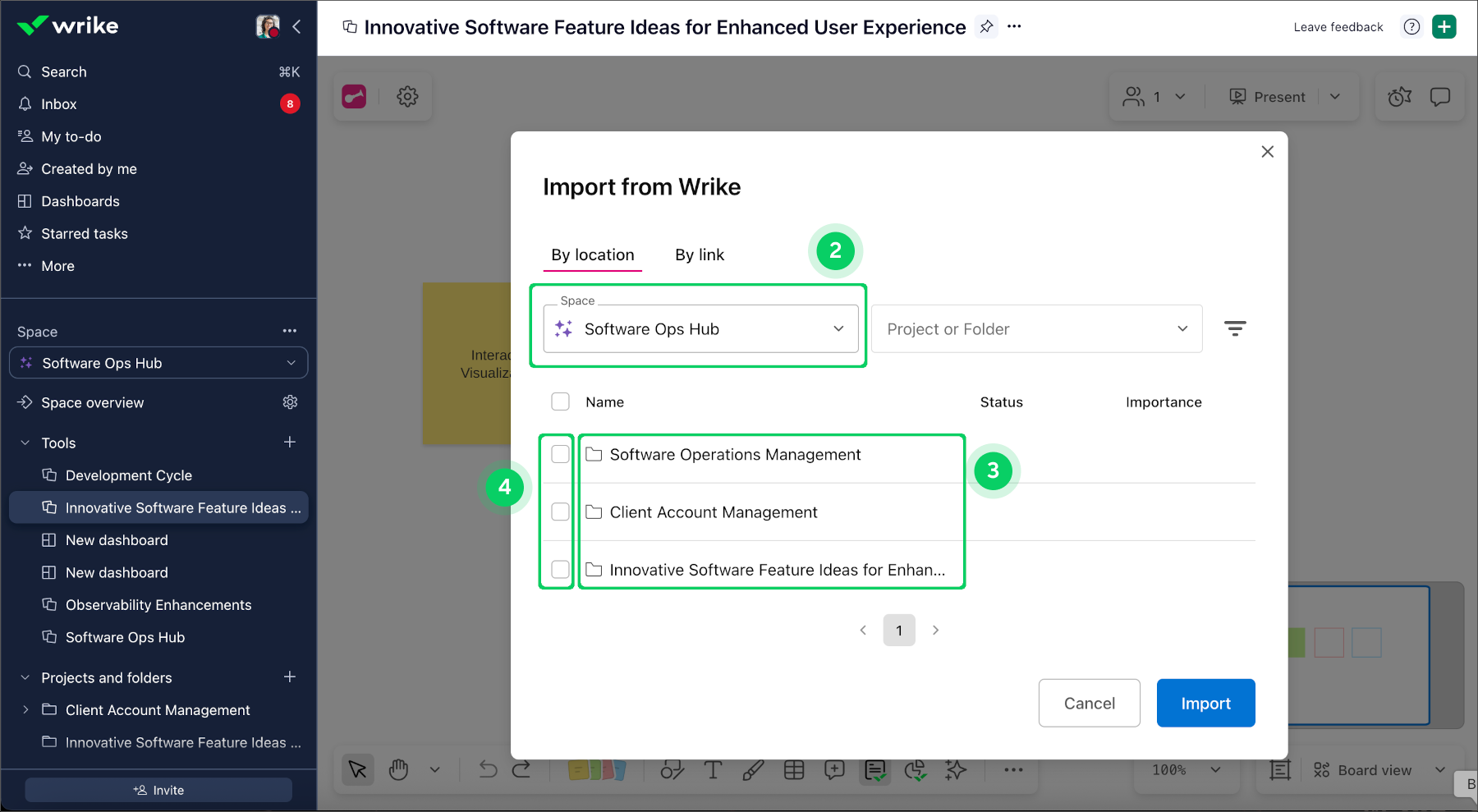Open Space overview settings gear
Screen dimensions: 1478x812
click(290, 402)
